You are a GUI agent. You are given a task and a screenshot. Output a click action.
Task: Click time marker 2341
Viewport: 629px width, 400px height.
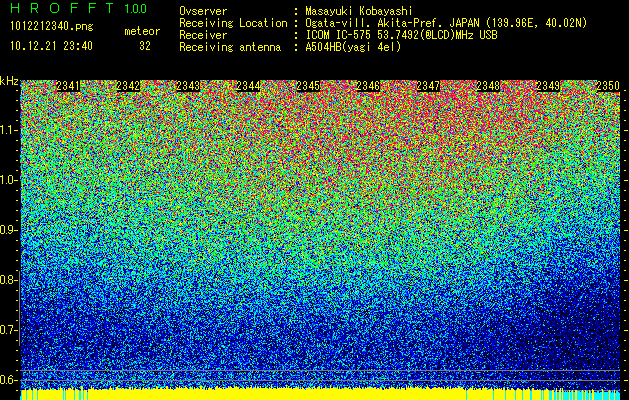[x=68, y=86]
